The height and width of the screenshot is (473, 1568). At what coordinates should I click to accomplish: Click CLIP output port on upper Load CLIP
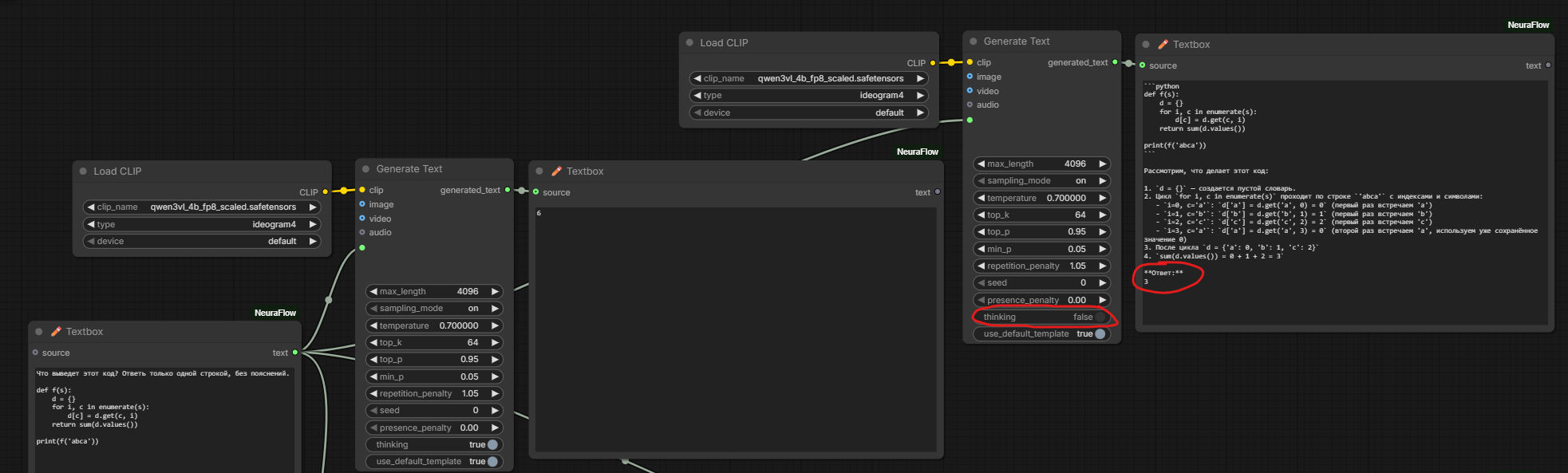click(933, 63)
